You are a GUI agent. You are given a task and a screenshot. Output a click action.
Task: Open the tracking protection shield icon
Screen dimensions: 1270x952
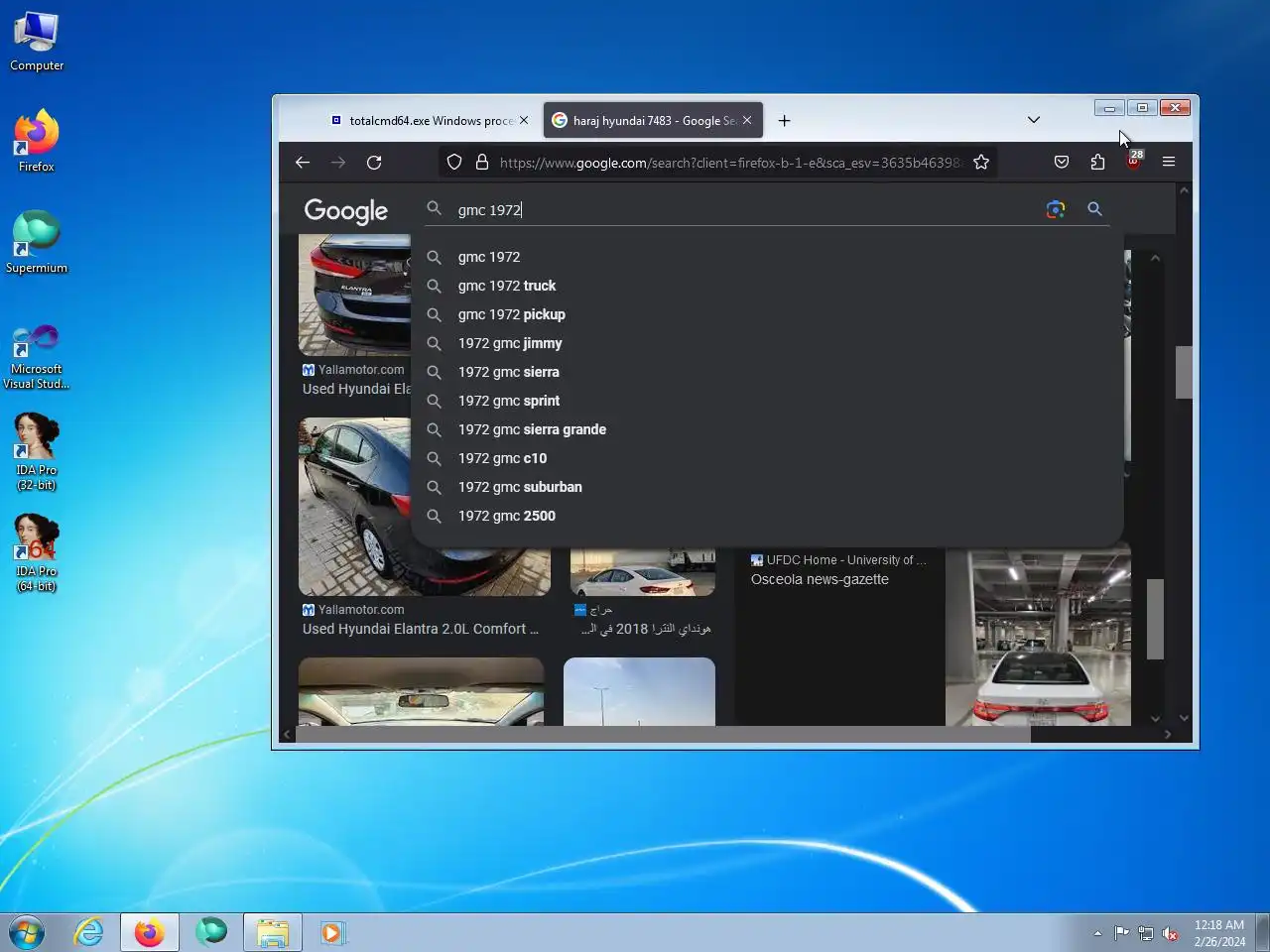tap(454, 163)
